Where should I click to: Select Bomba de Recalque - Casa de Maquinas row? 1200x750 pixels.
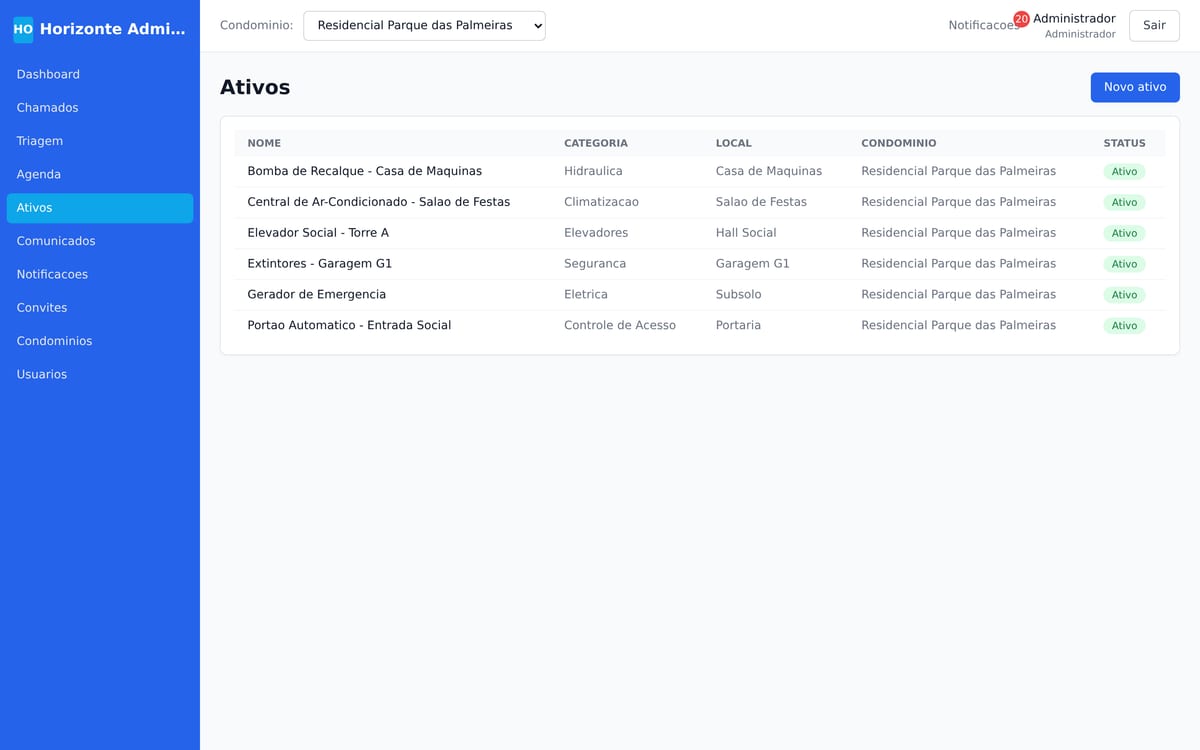tap(700, 171)
